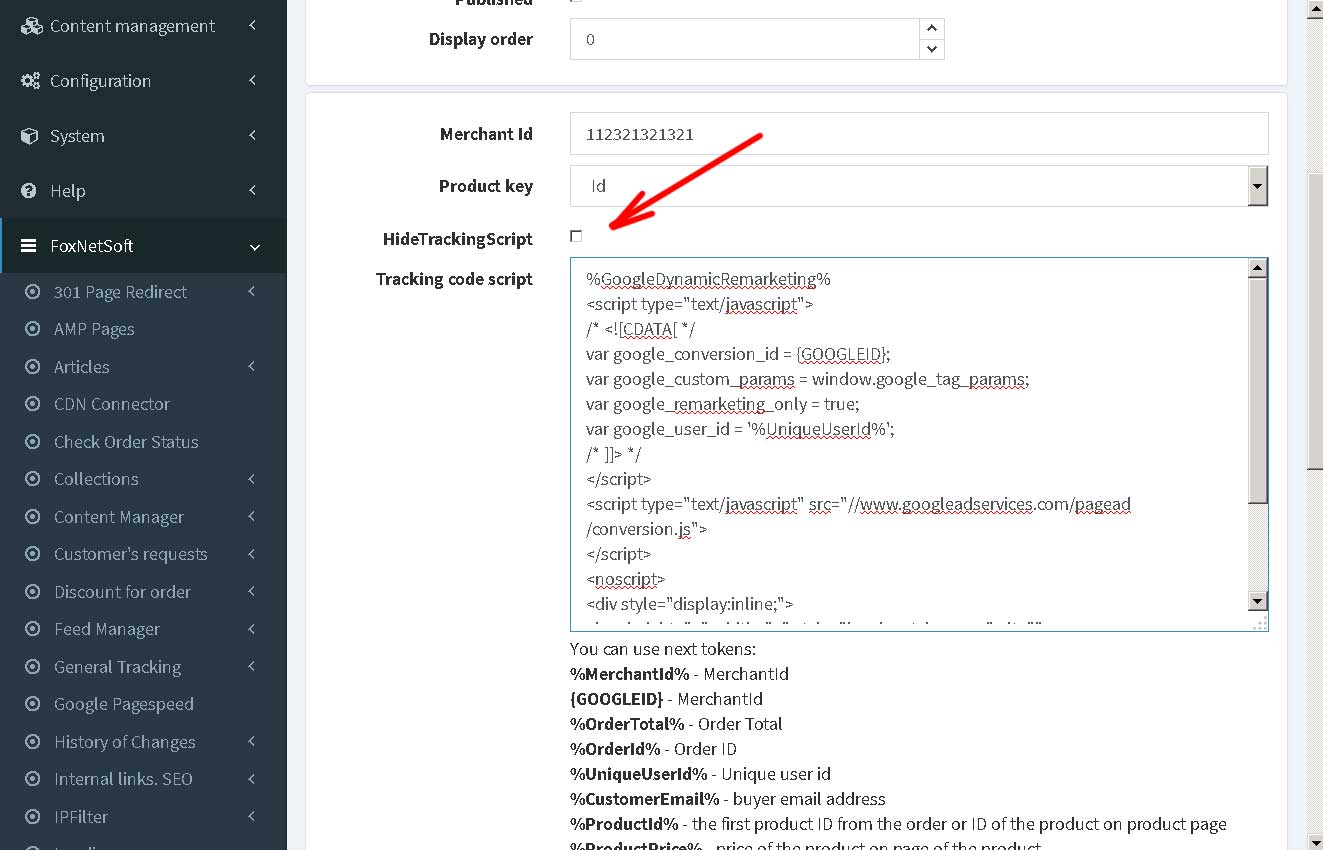The image size is (1323, 850).
Task: Click the 301 Page Redirect bullet icon
Action: (x=33, y=292)
